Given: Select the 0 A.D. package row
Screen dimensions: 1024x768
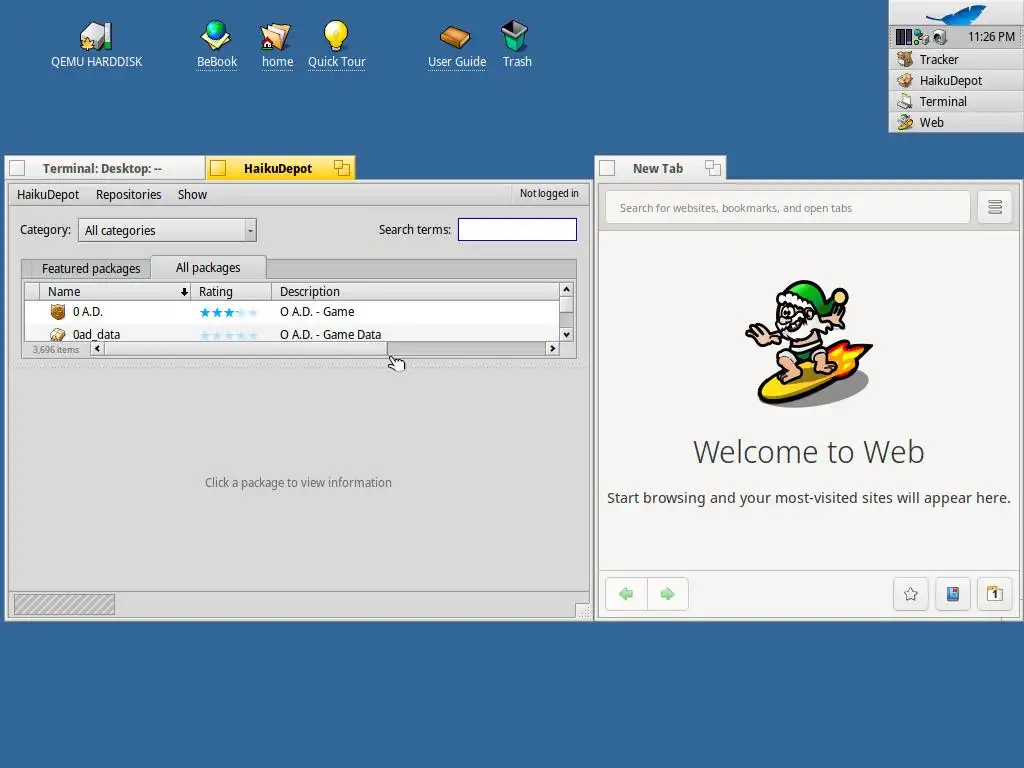Looking at the screenshot, I should pyautogui.click(x=292, y=312).
